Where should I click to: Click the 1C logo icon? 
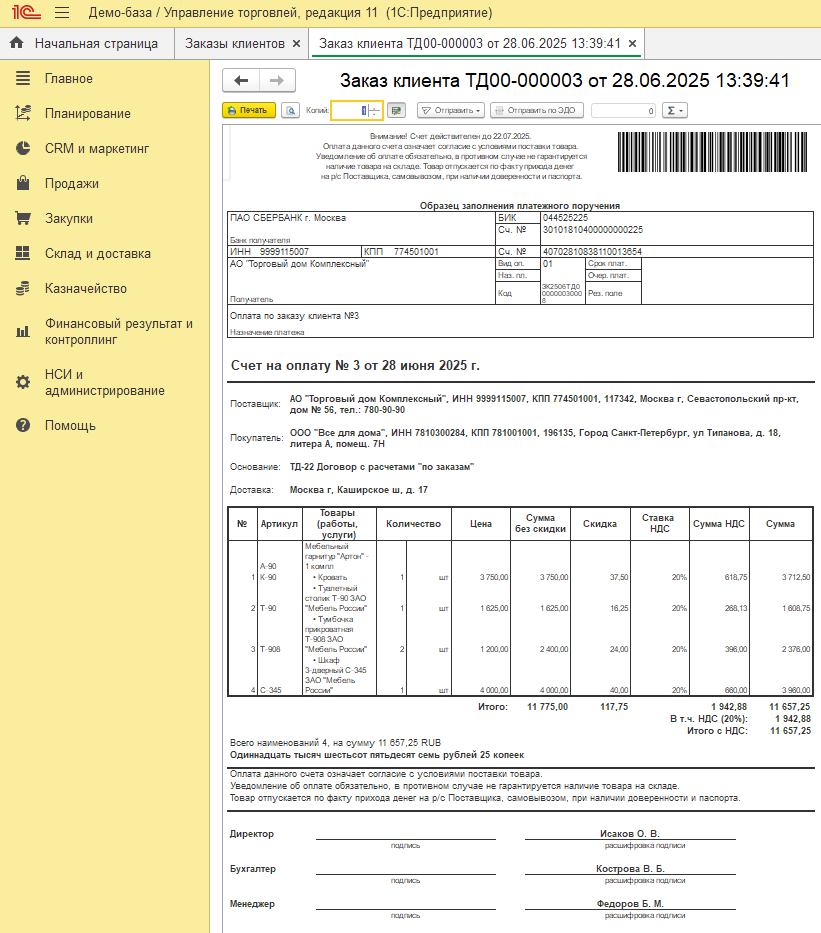tap(26, 12)
